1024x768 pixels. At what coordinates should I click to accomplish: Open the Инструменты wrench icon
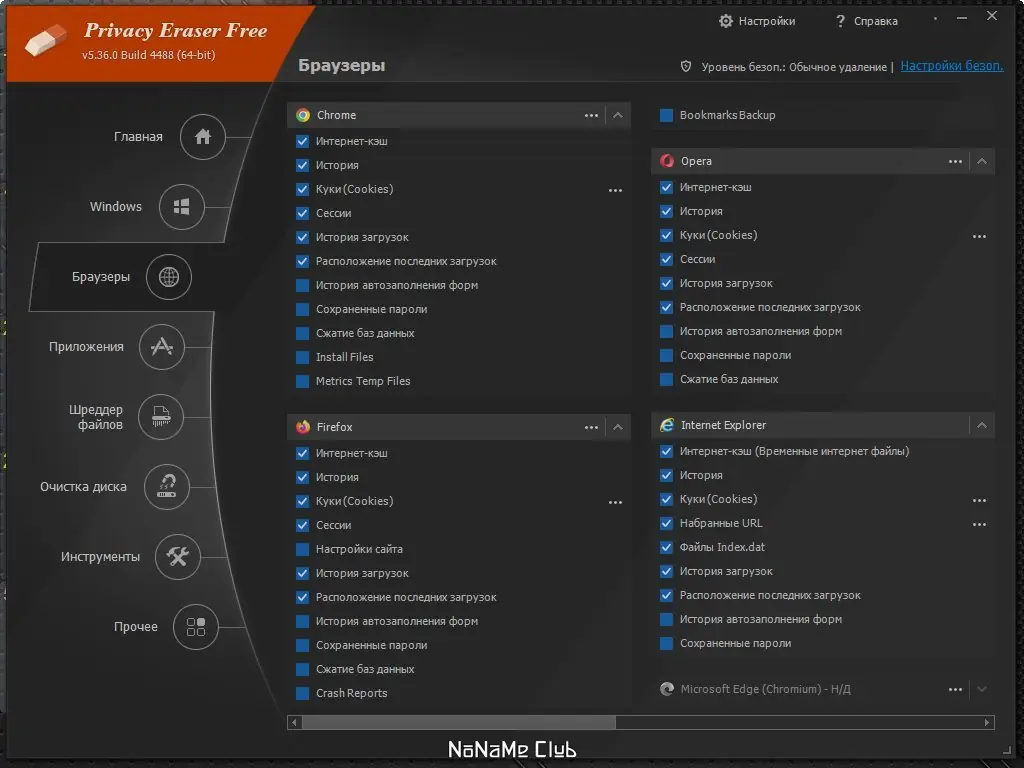[x=178, y=557]
